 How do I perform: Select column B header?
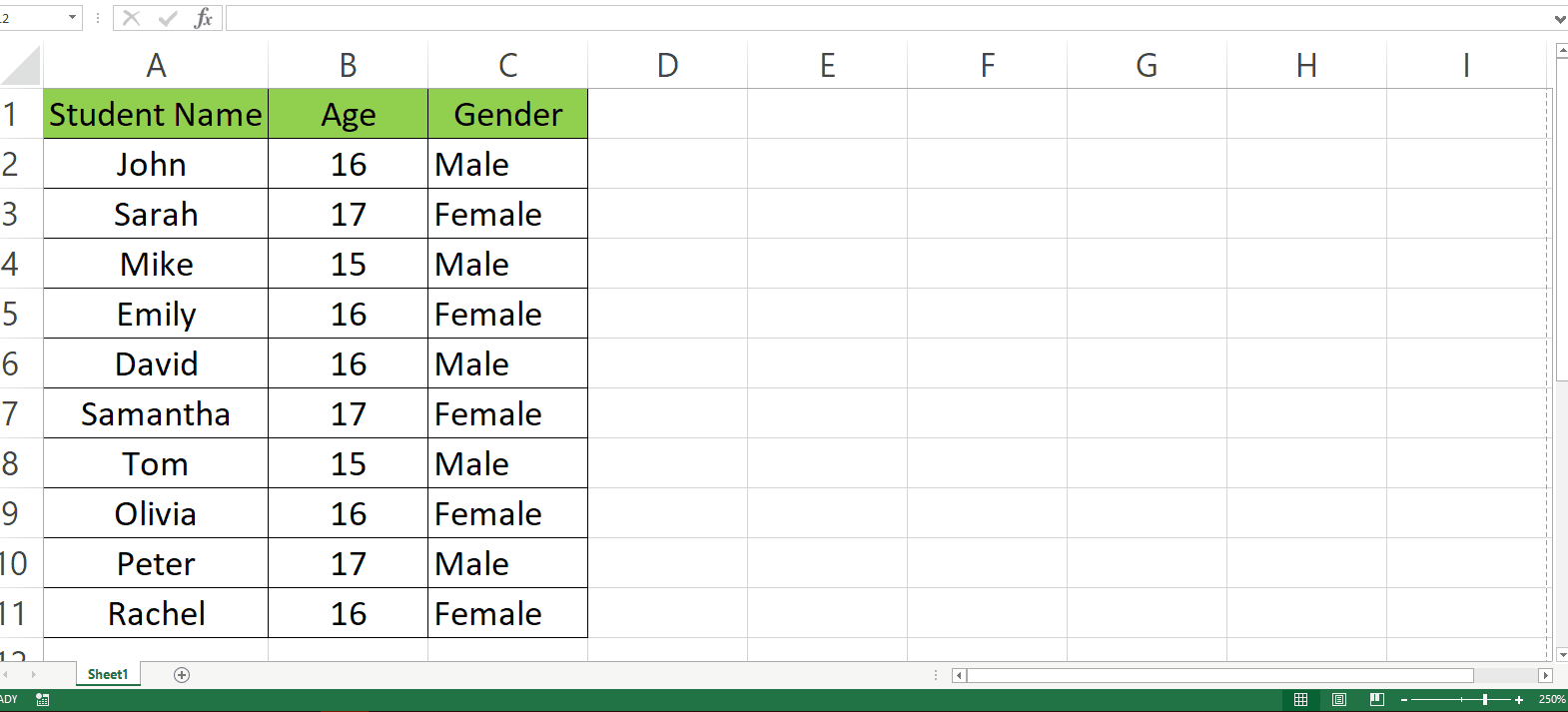pos(347,64)
